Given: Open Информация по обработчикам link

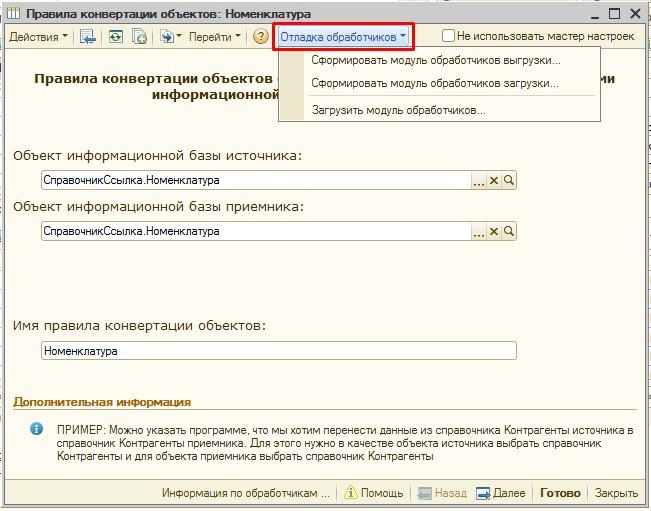Looking at the screenshot, I should pyautogui.click(x=245, y=493).
